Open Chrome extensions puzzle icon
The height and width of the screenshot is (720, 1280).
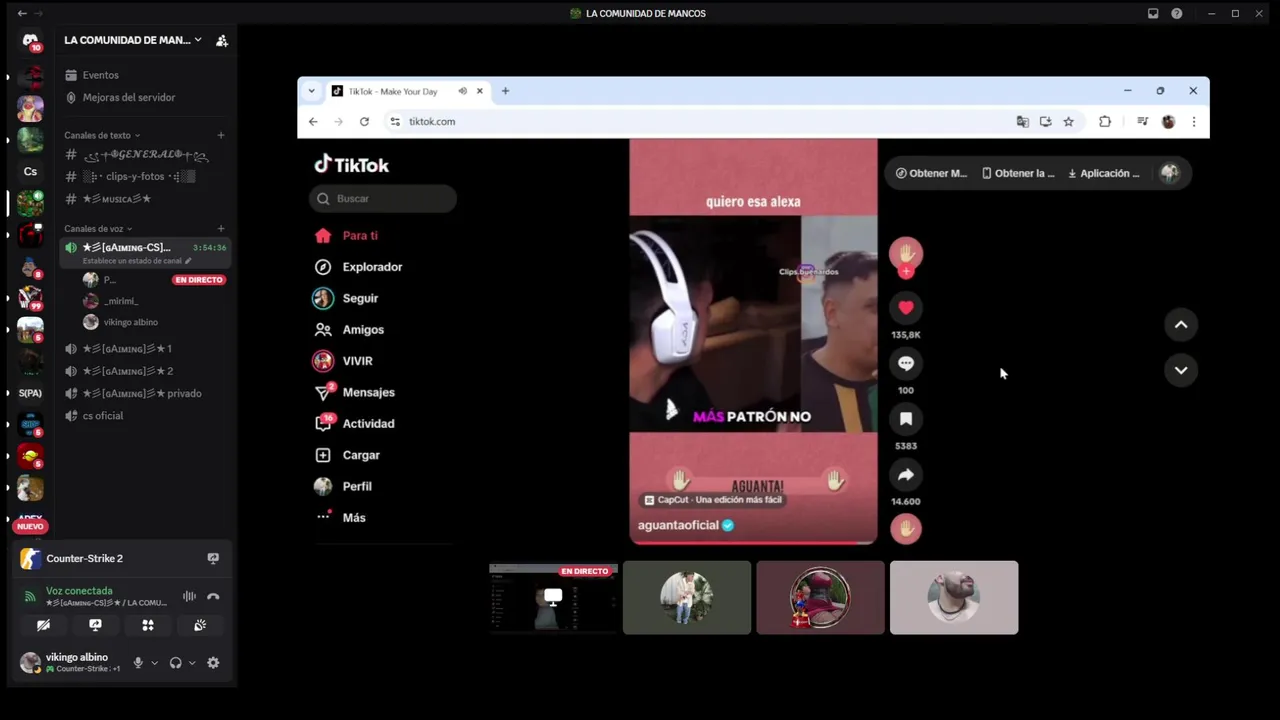point(1105,121)
